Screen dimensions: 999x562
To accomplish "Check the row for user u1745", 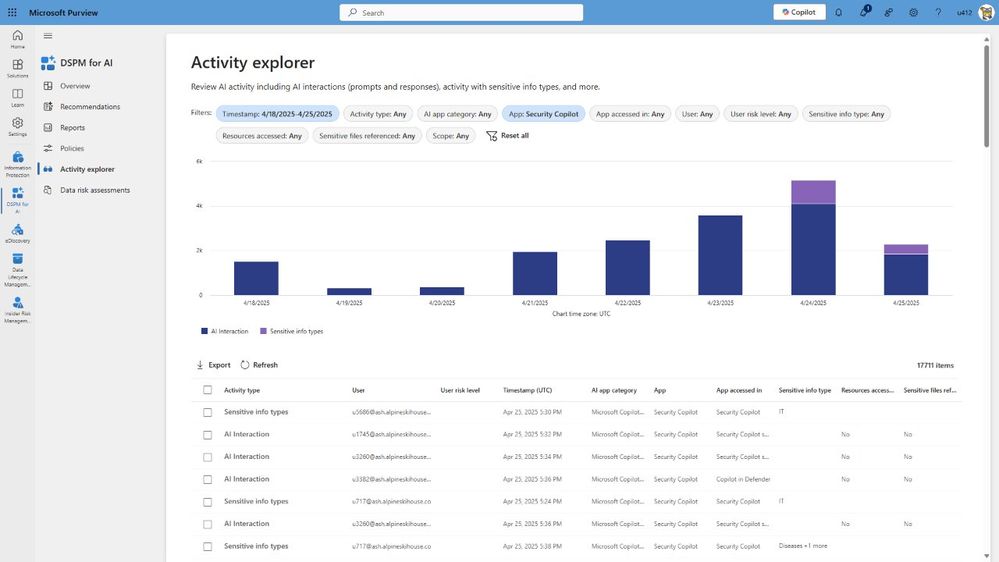I will pos(208,435).
